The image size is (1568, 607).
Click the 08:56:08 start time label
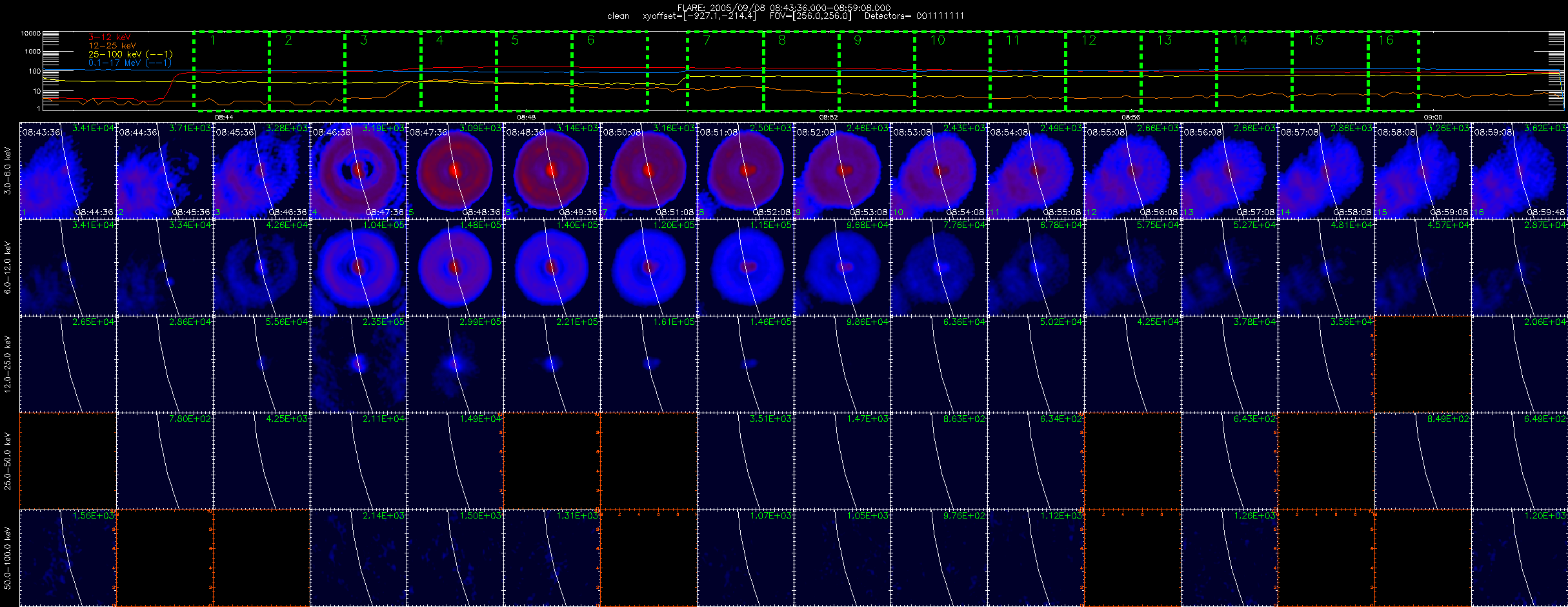[1203, 132]
